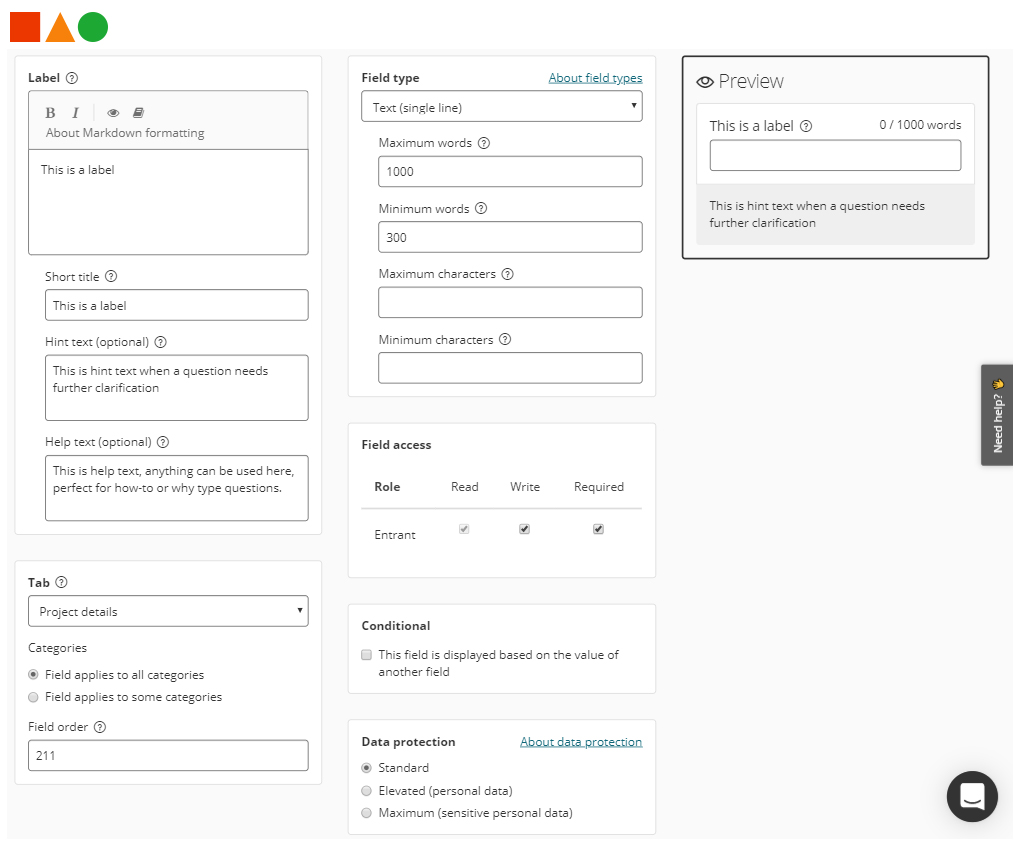This screenshot has height=850, width=1020.
Task: Toggle italic formatting in Label editor
Action: coord(75,113)
